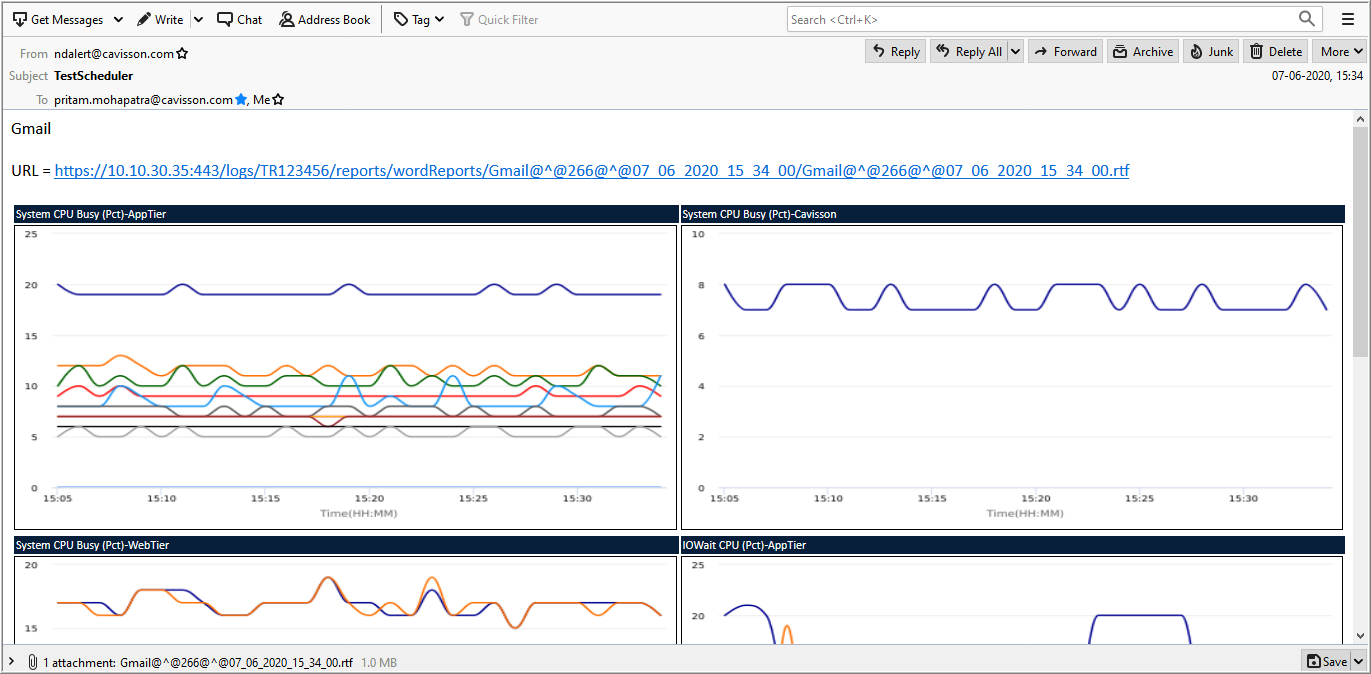This screenshot has width=1371, height=674.
Task: Star the sender ndalert@cavisson.com contact
Action: click(x=182, y=54)
